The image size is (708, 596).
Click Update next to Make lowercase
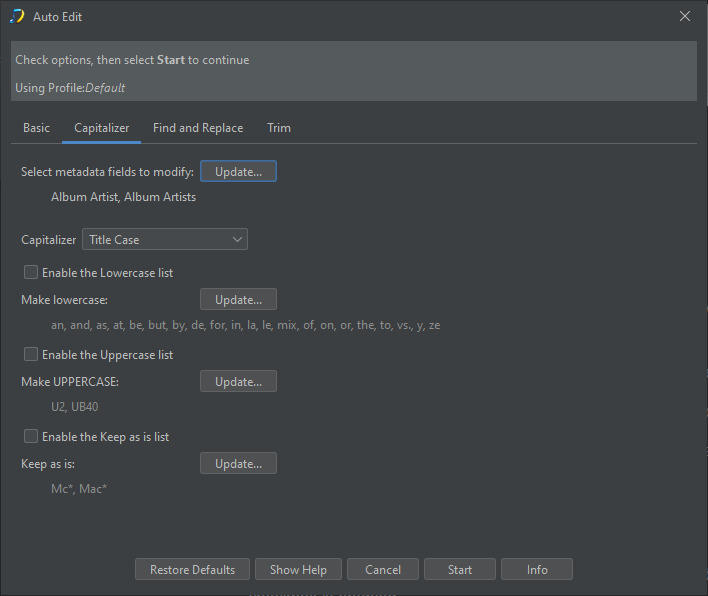(238, 300)
